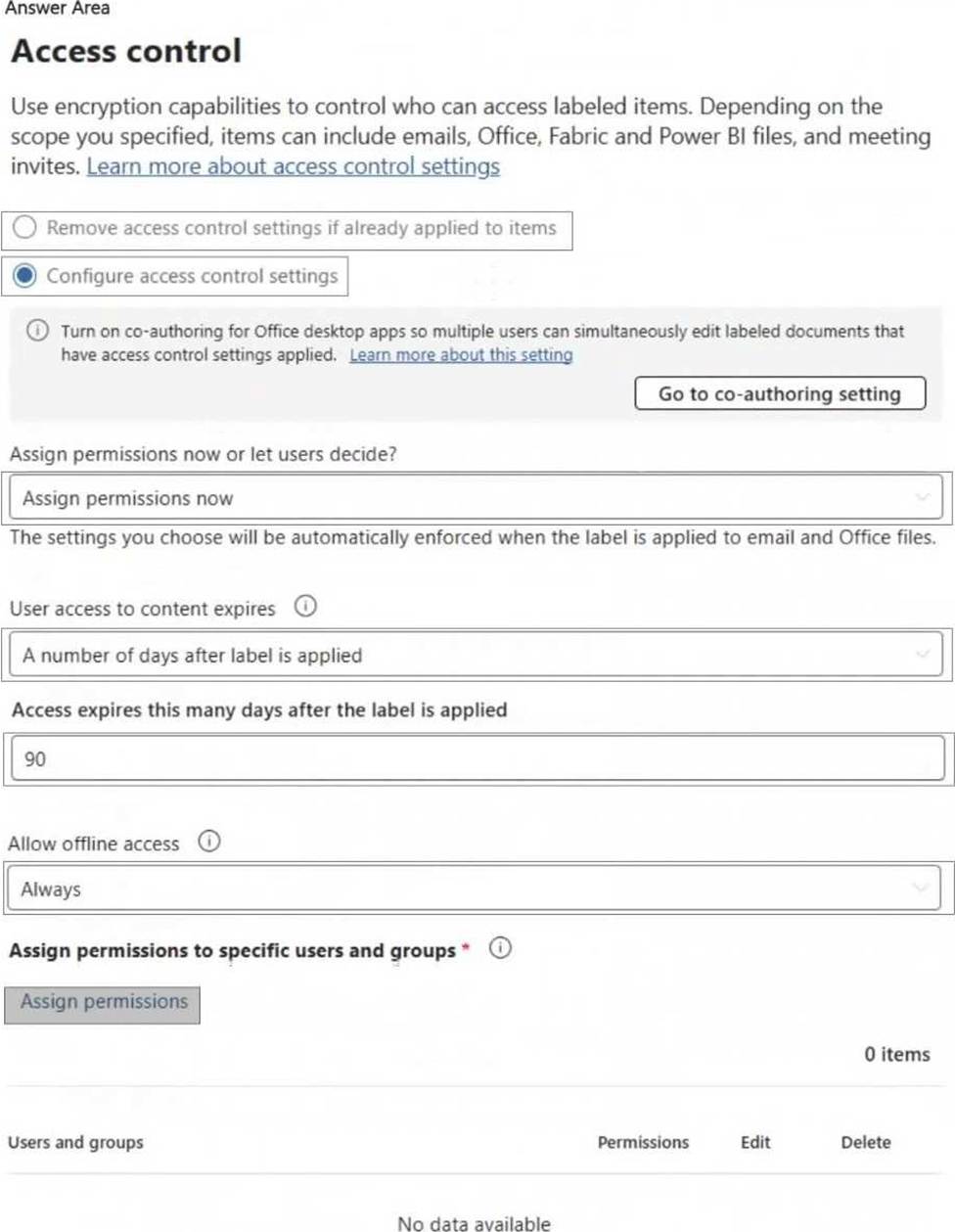Click info icon next to Allow offline access

[x=208, y=842]
